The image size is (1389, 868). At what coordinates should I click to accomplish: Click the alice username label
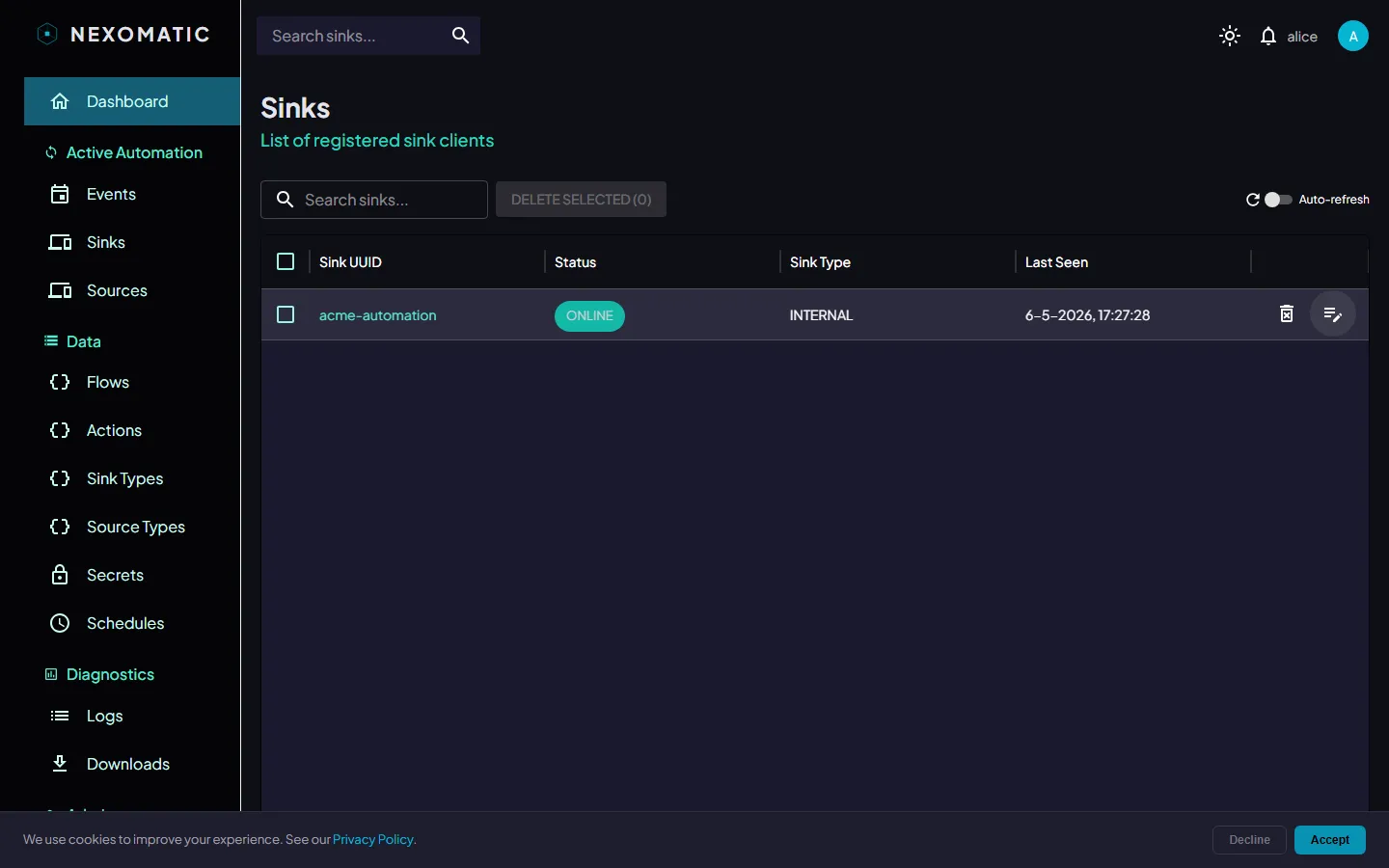(x=1302, y=37)
